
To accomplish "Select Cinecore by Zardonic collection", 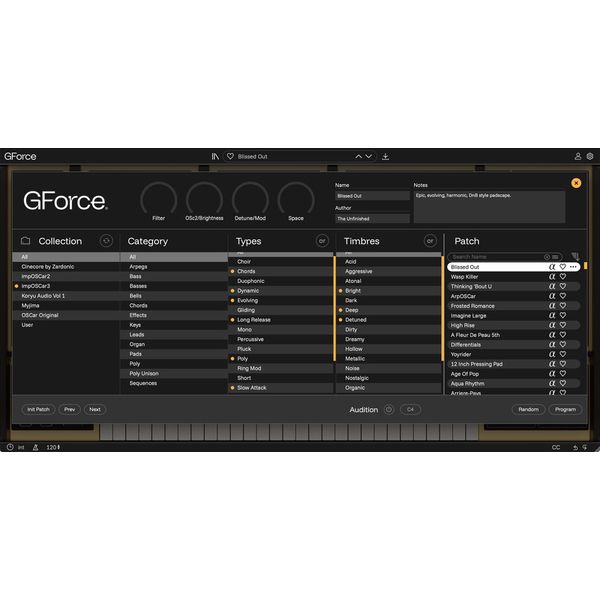I will (66, 266).
